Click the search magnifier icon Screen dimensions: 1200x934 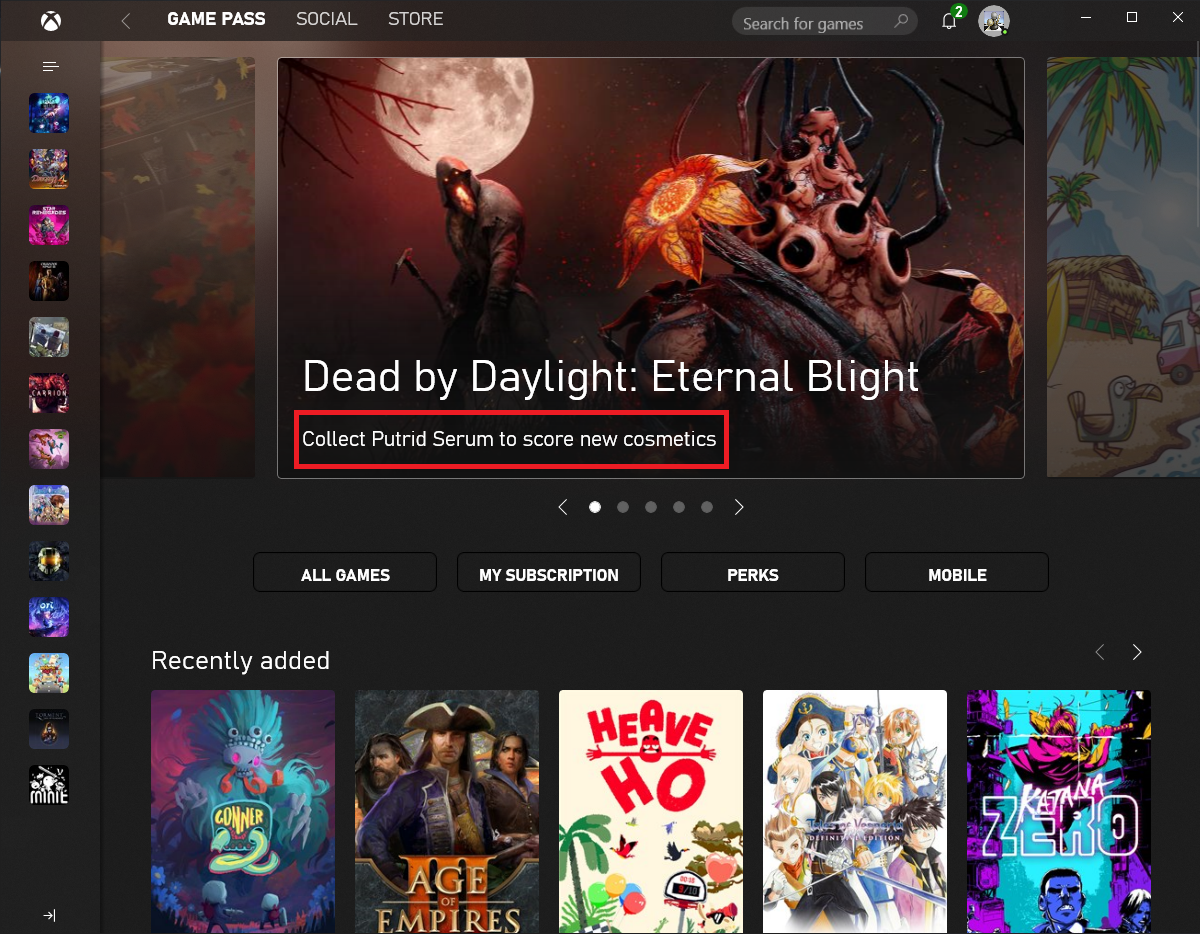[901, 21]
